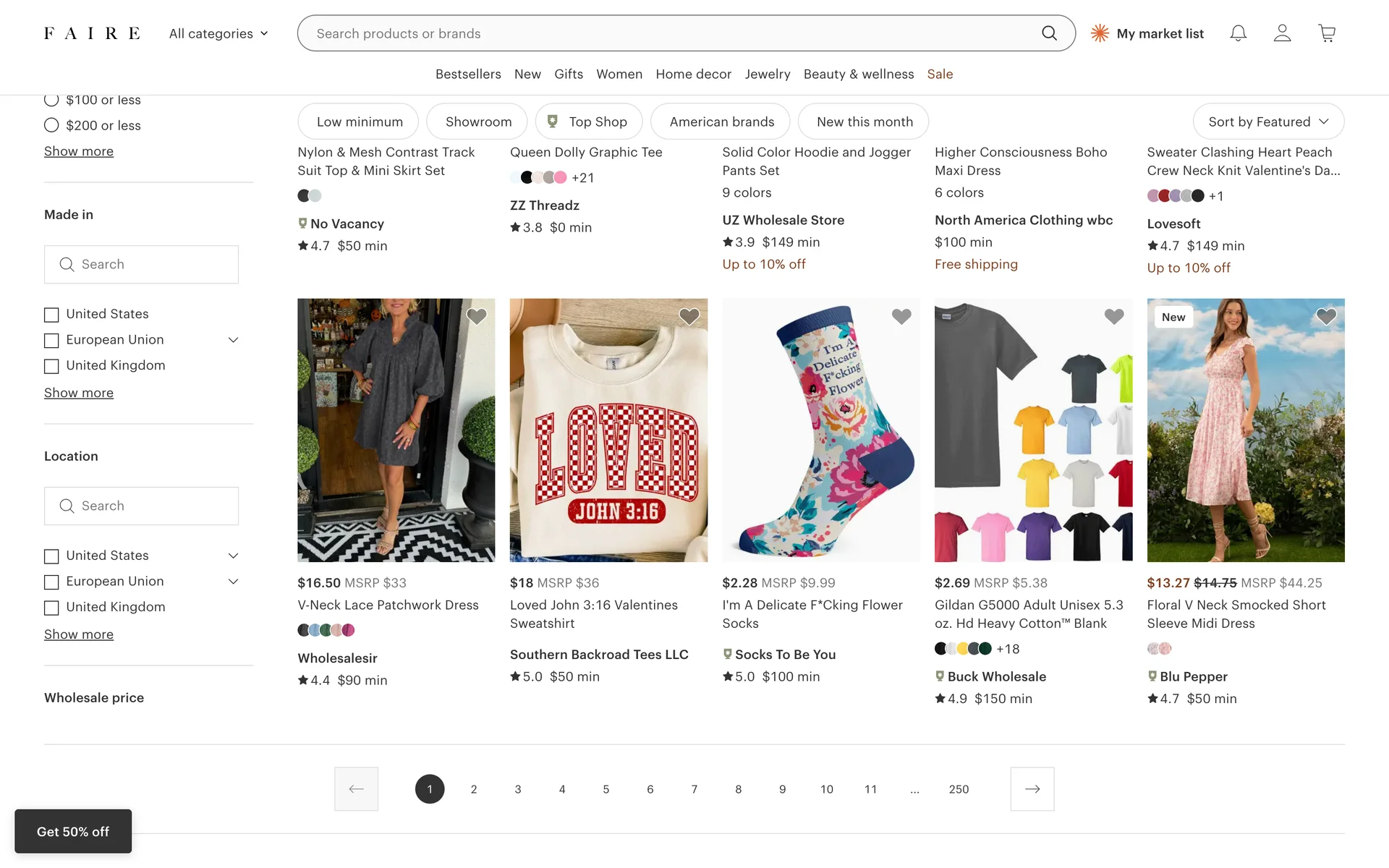Image resolution: width=1389 pixels, height=868 pixels.
Task: Click the Get 50% off button
Action: tap(73, 831)
